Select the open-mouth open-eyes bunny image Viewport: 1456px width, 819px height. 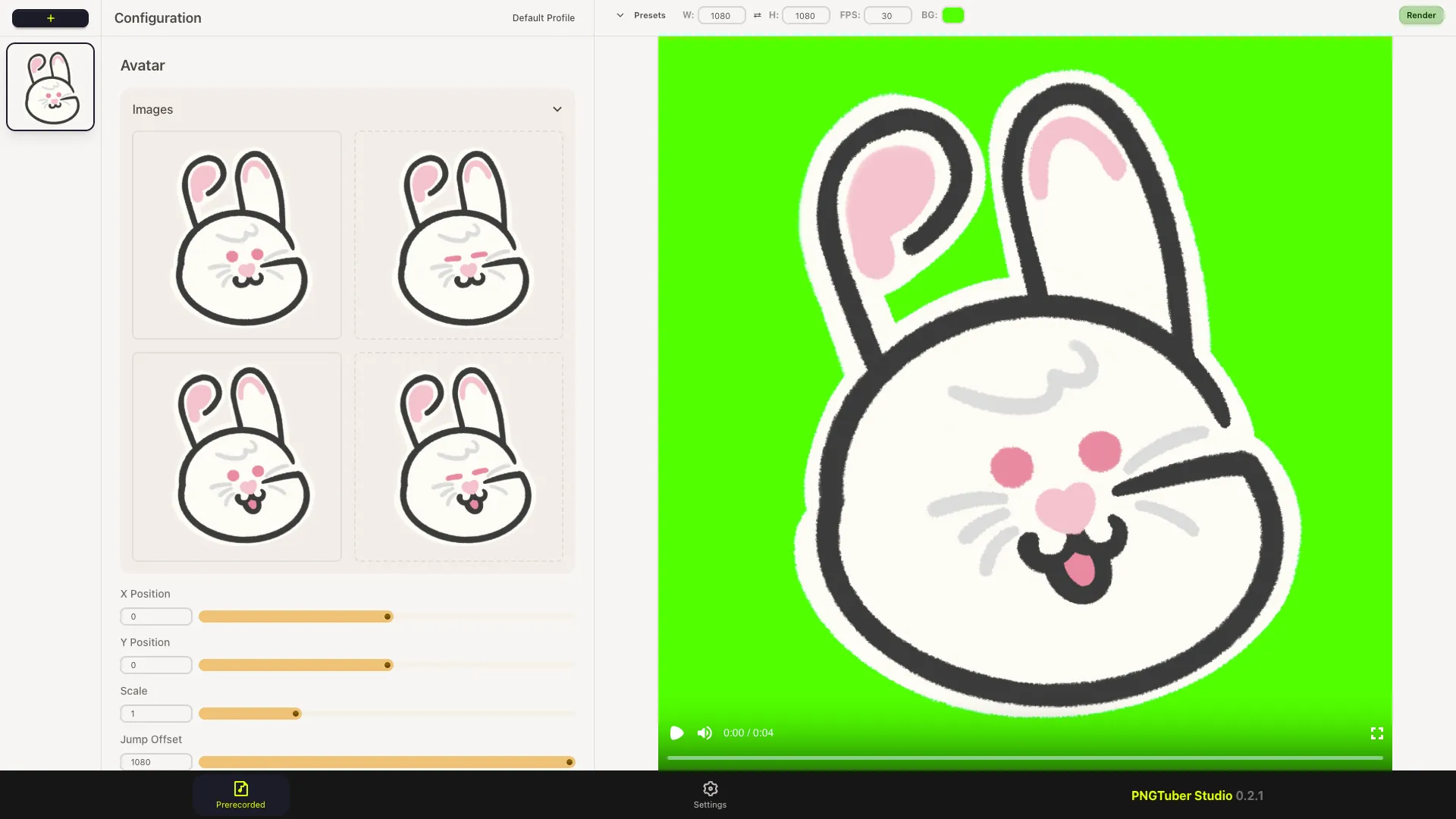pyautogui.click(x=237, y=457)
